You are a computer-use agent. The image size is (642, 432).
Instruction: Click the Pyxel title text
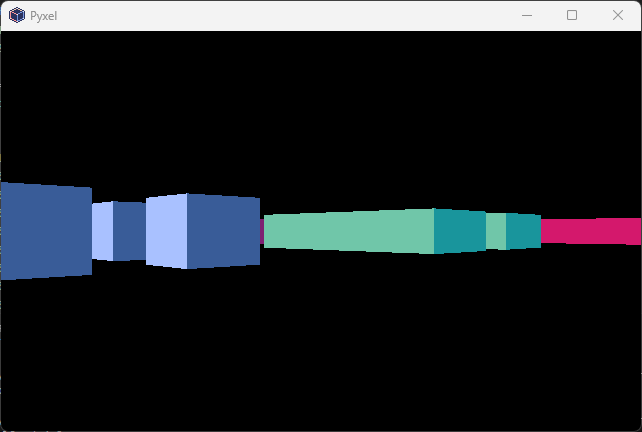[43, 16]
